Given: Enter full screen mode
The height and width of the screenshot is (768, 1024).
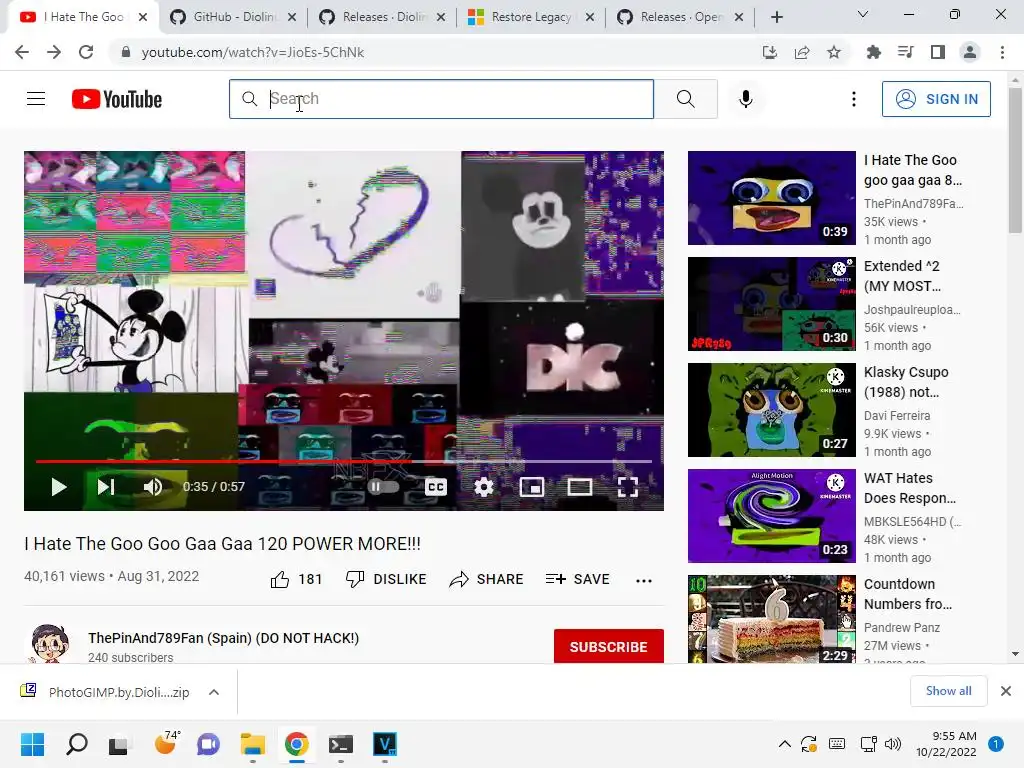Looking at the screenshot, I should (628, 487).
